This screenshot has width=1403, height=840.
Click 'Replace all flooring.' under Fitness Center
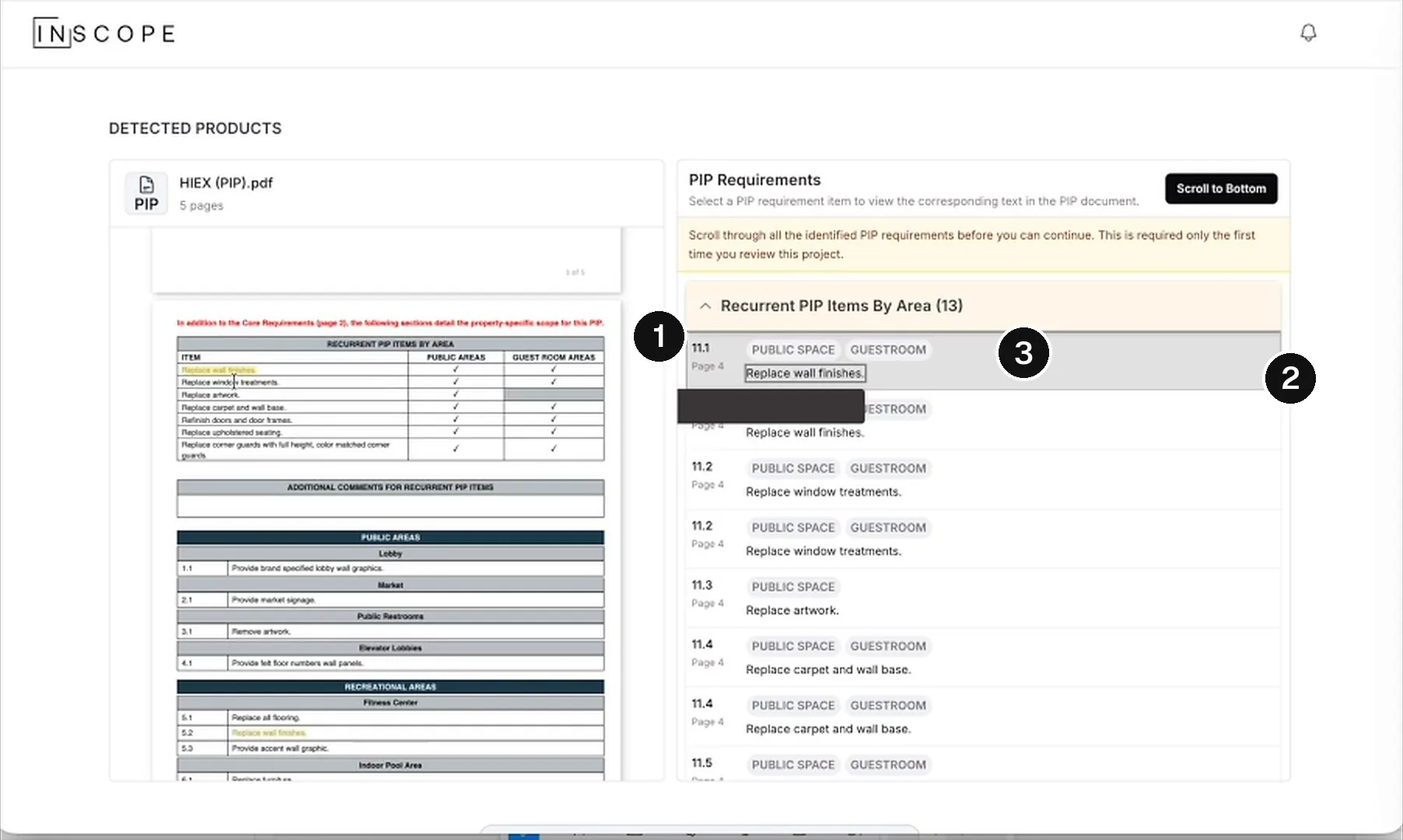pos(265,718)
